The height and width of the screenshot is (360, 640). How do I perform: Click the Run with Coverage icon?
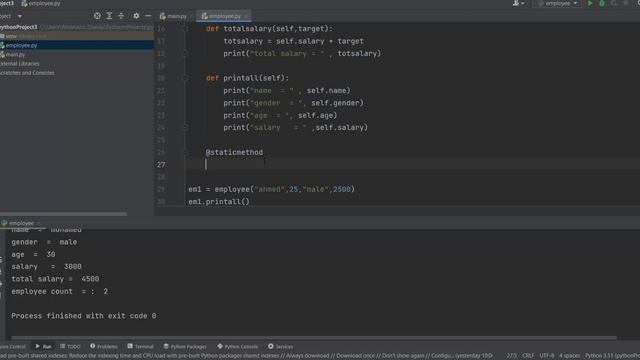[614, 3]
